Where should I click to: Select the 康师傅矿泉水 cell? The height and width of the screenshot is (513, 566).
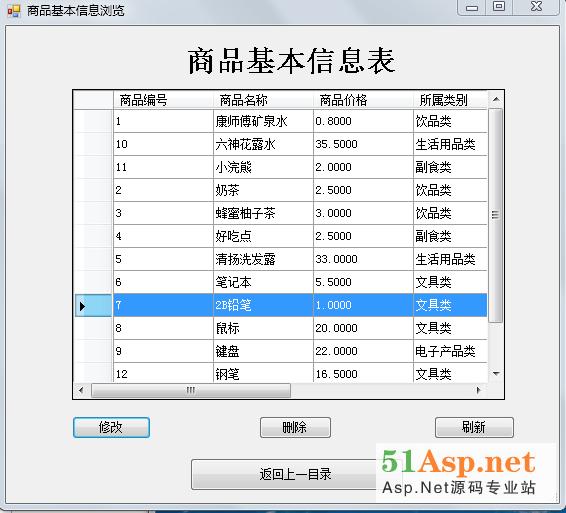click(x=264, y=121)
